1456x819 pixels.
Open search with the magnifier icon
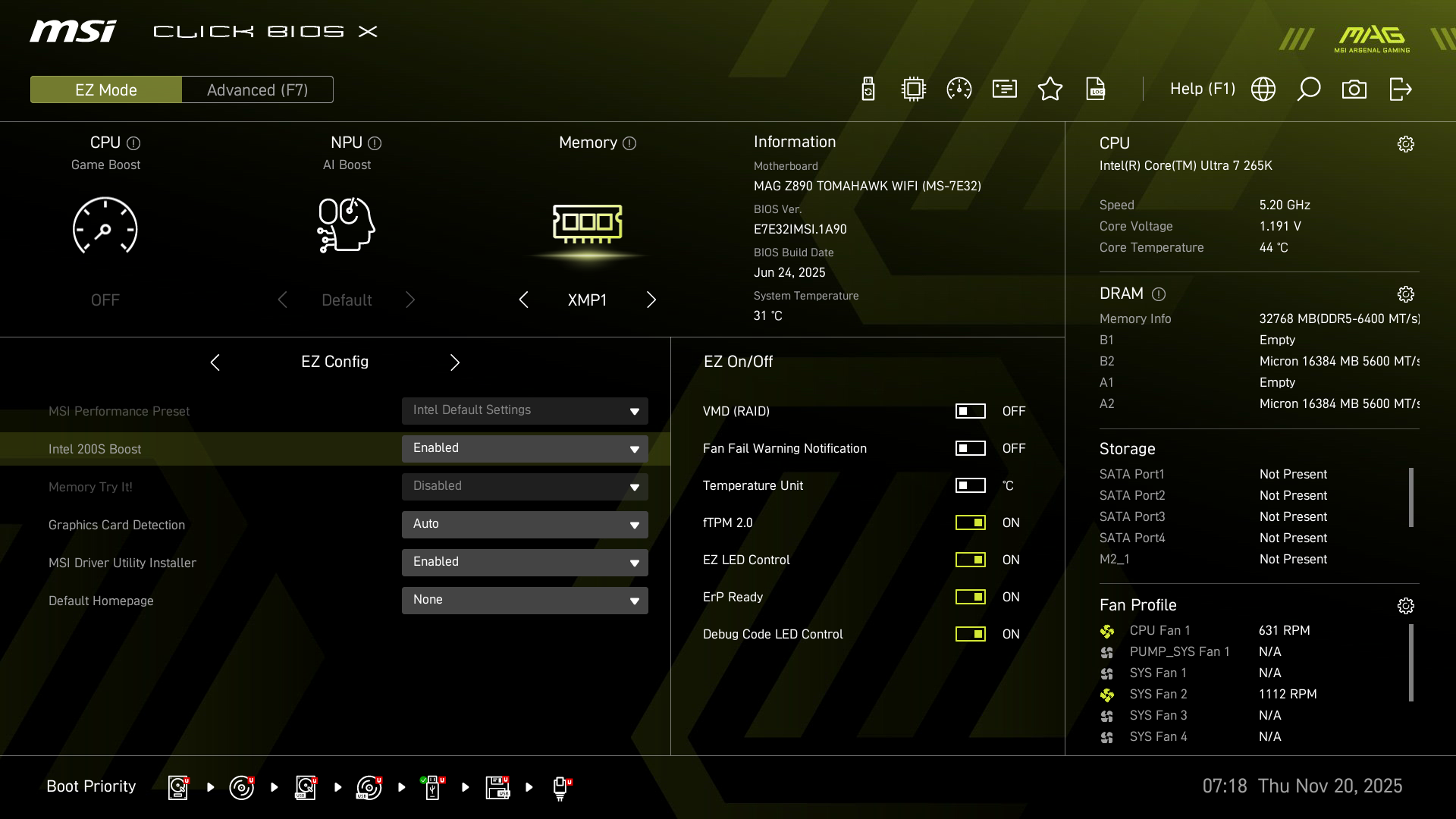tap(1309, 89)
